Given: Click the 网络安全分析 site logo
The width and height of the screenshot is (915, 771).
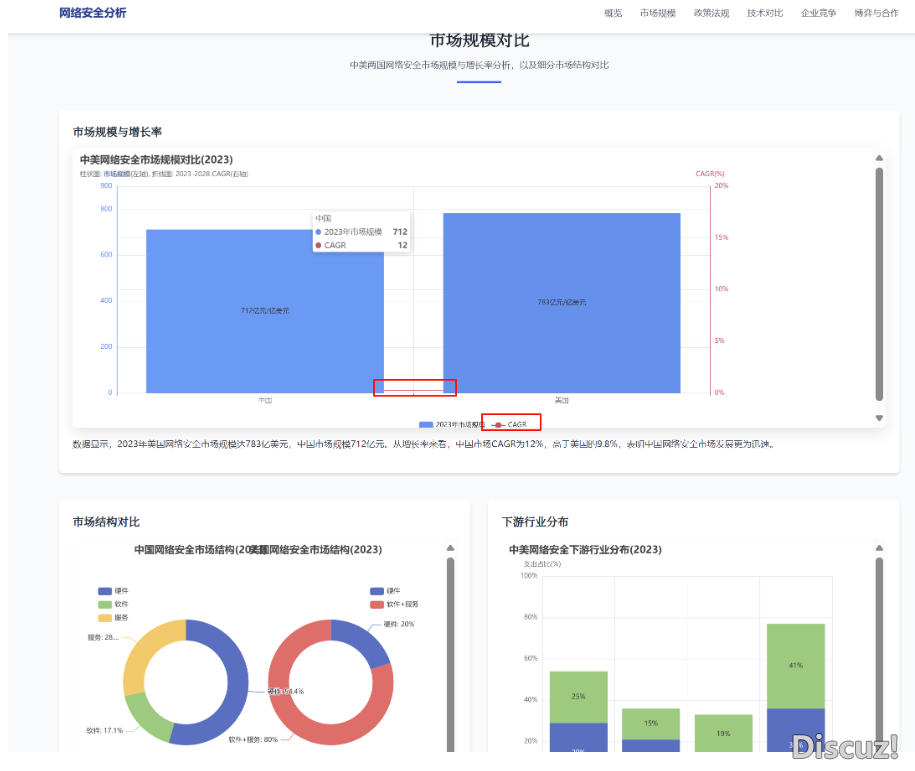Looking at the screenshot, I should point(93,13).
